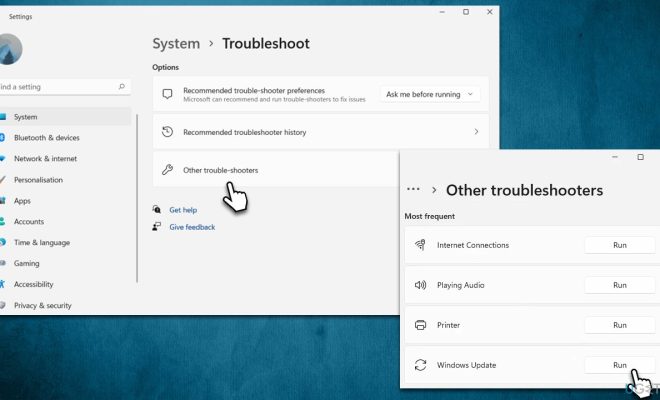The width and height of the screenshot is (660, 400).
Task: Go to Privacy & security settings
Action: (x=43, y=305)
